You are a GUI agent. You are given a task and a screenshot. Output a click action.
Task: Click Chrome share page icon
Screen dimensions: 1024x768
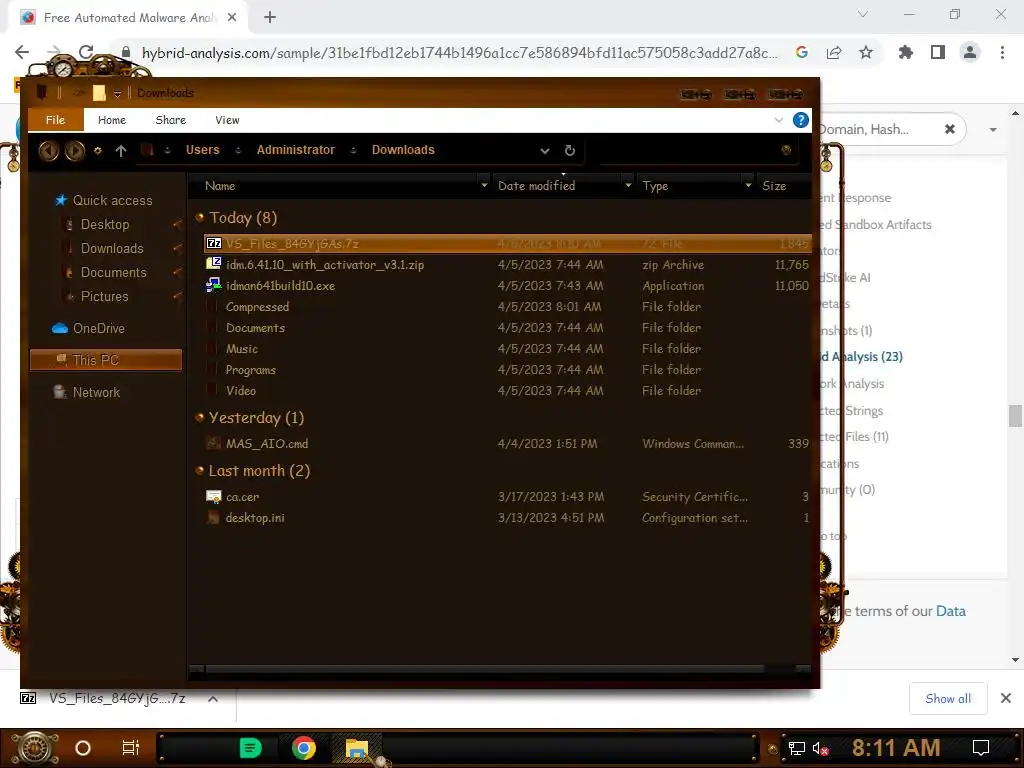pyautogui.click(x=834, y=52)
